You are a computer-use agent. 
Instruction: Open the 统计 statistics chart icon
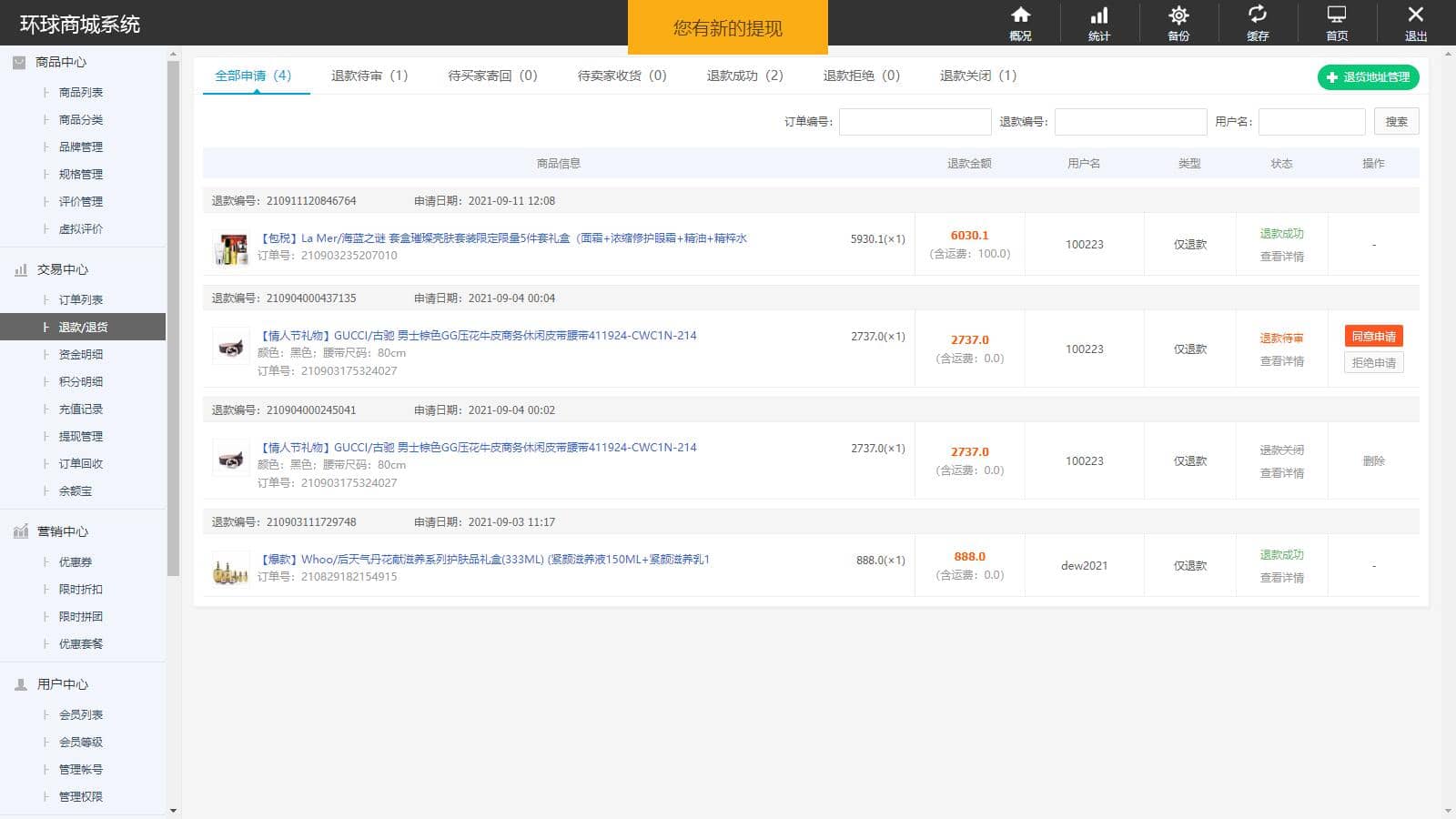pos(1099,15)
